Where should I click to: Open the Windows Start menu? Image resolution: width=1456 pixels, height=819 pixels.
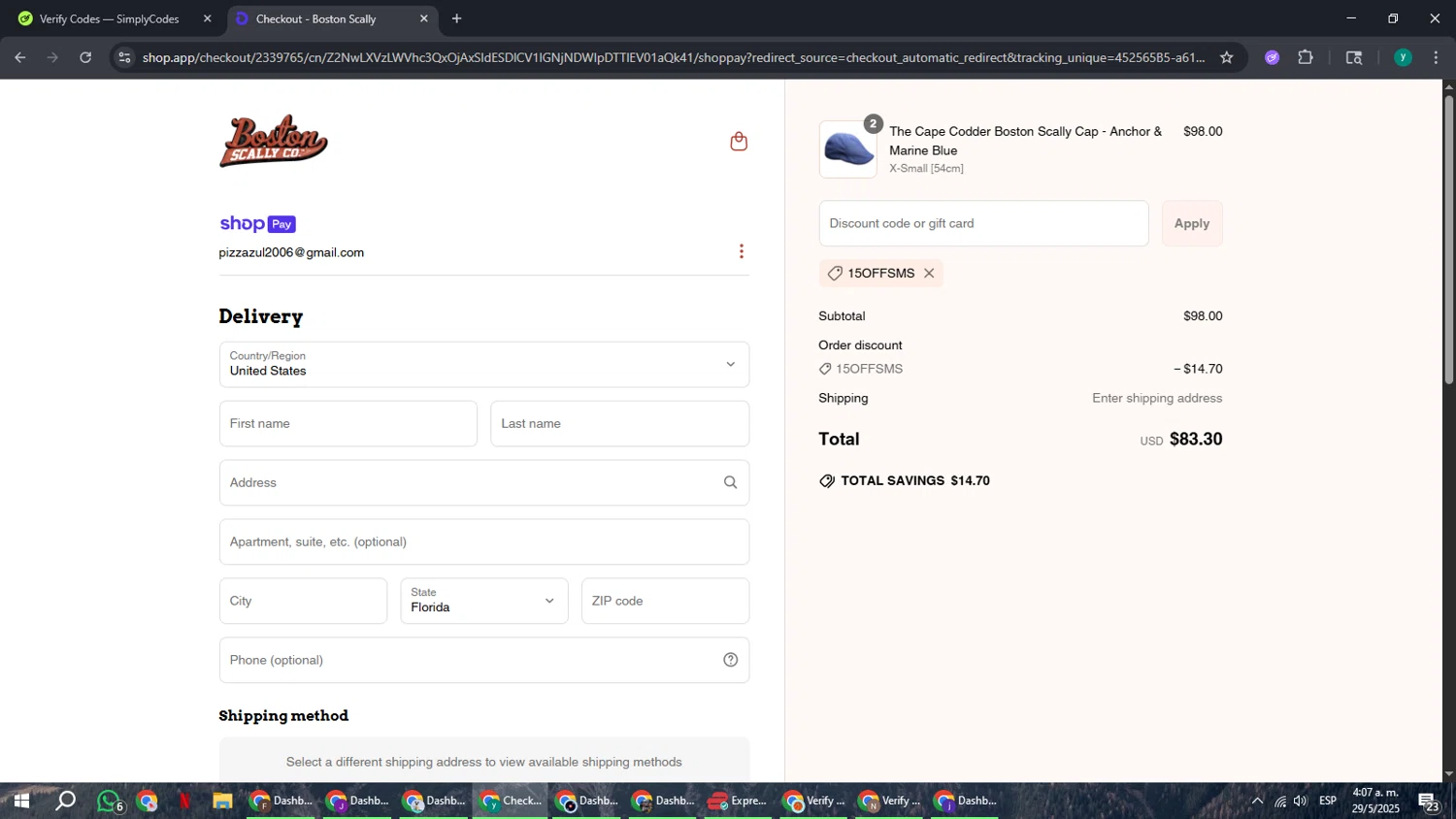coord(21,802)
